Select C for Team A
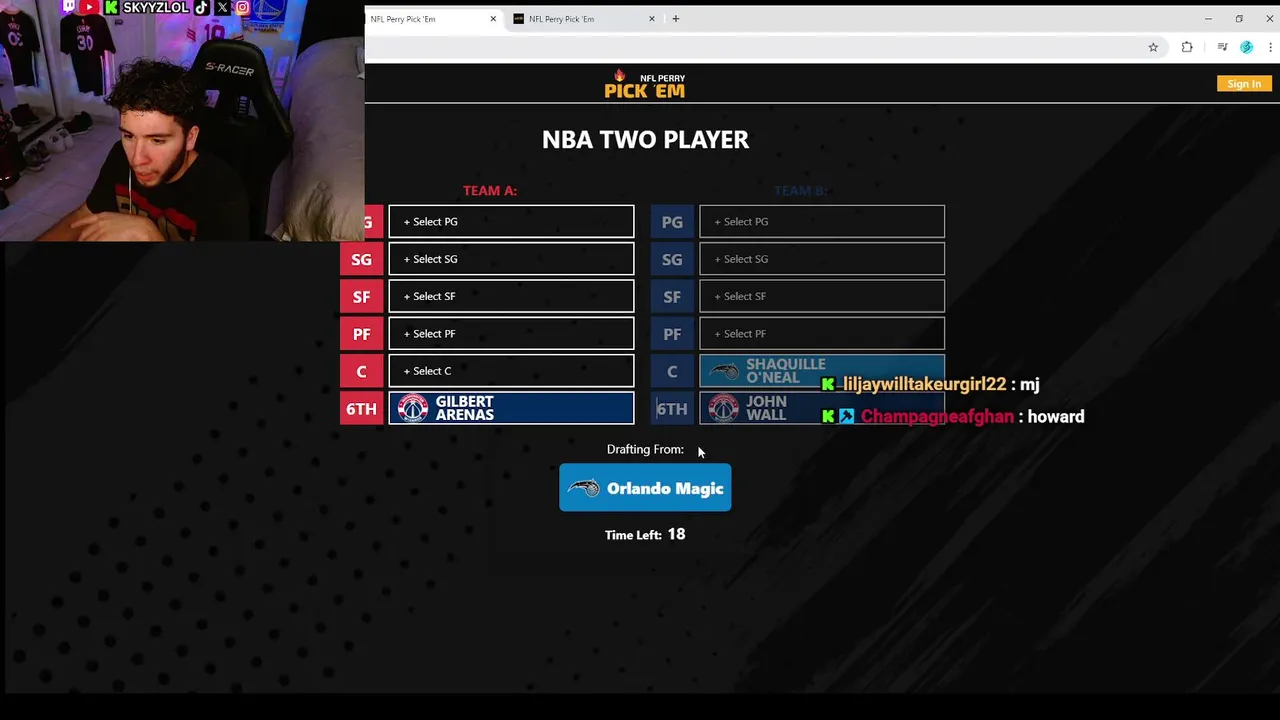This screenshot has width=1280, height=720. point(511,371)
